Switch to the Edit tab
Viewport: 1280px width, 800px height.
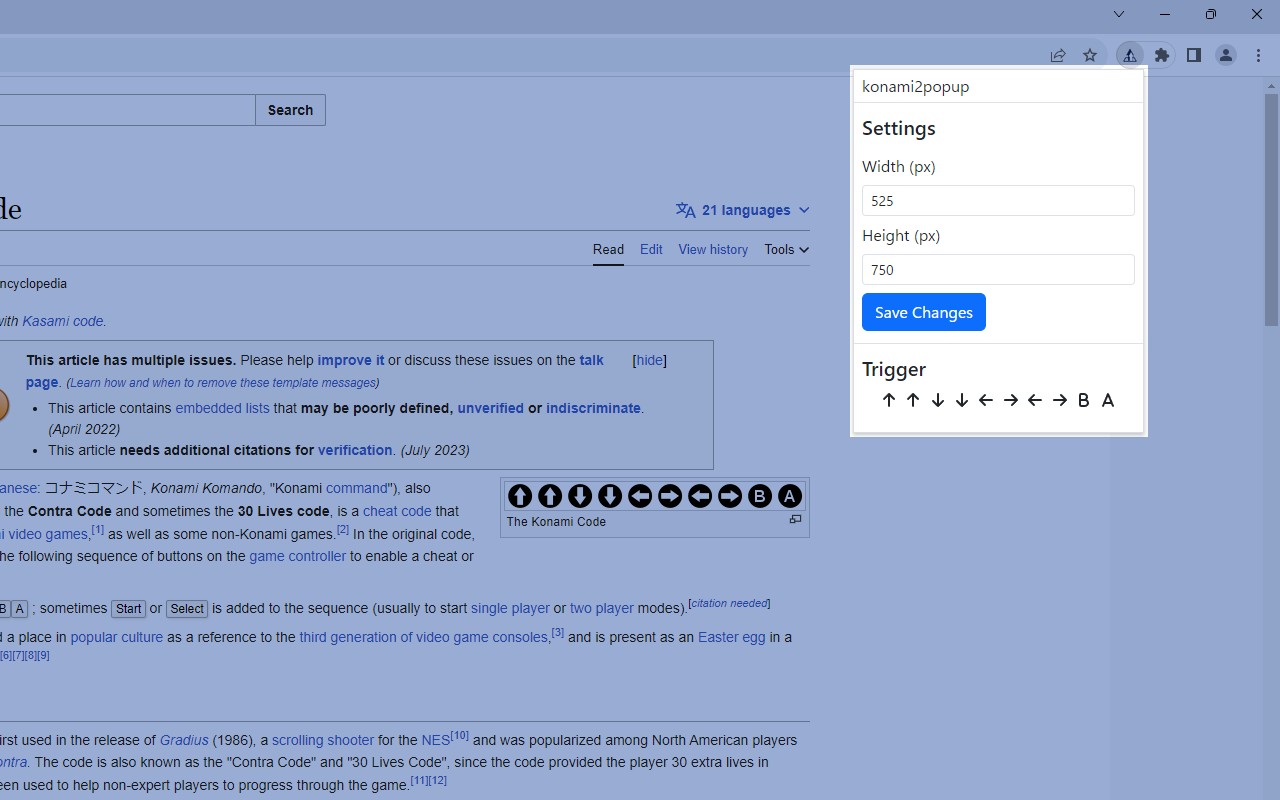point(651,249)
